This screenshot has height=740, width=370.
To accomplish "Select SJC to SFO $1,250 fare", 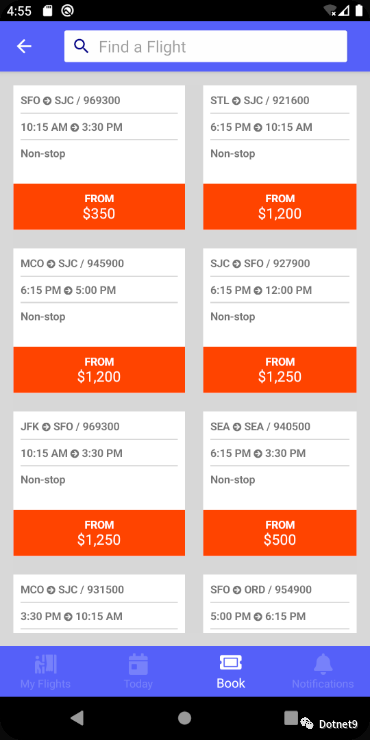I will (x=280, y=370).
